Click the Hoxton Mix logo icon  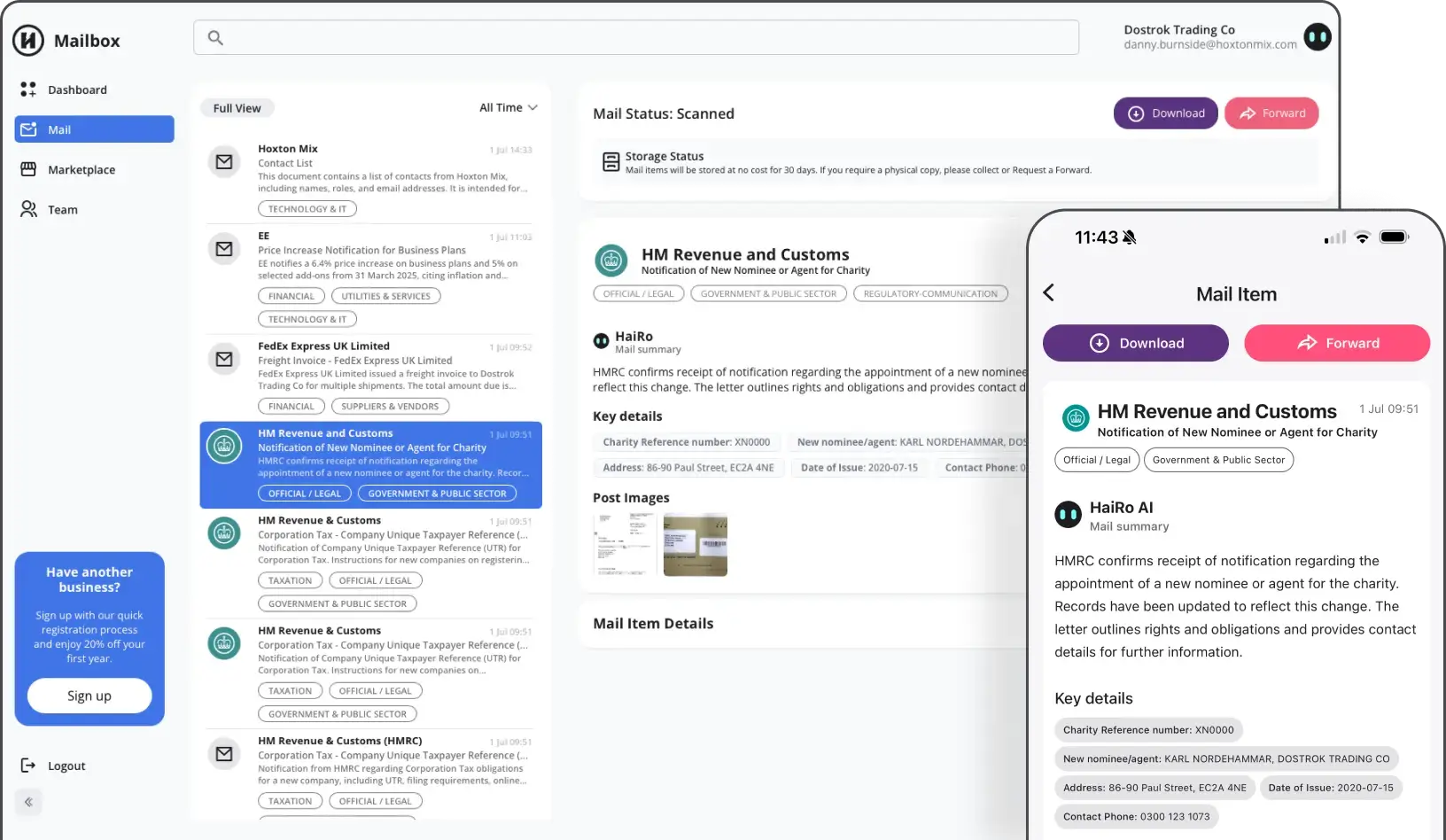coord(28,40)
